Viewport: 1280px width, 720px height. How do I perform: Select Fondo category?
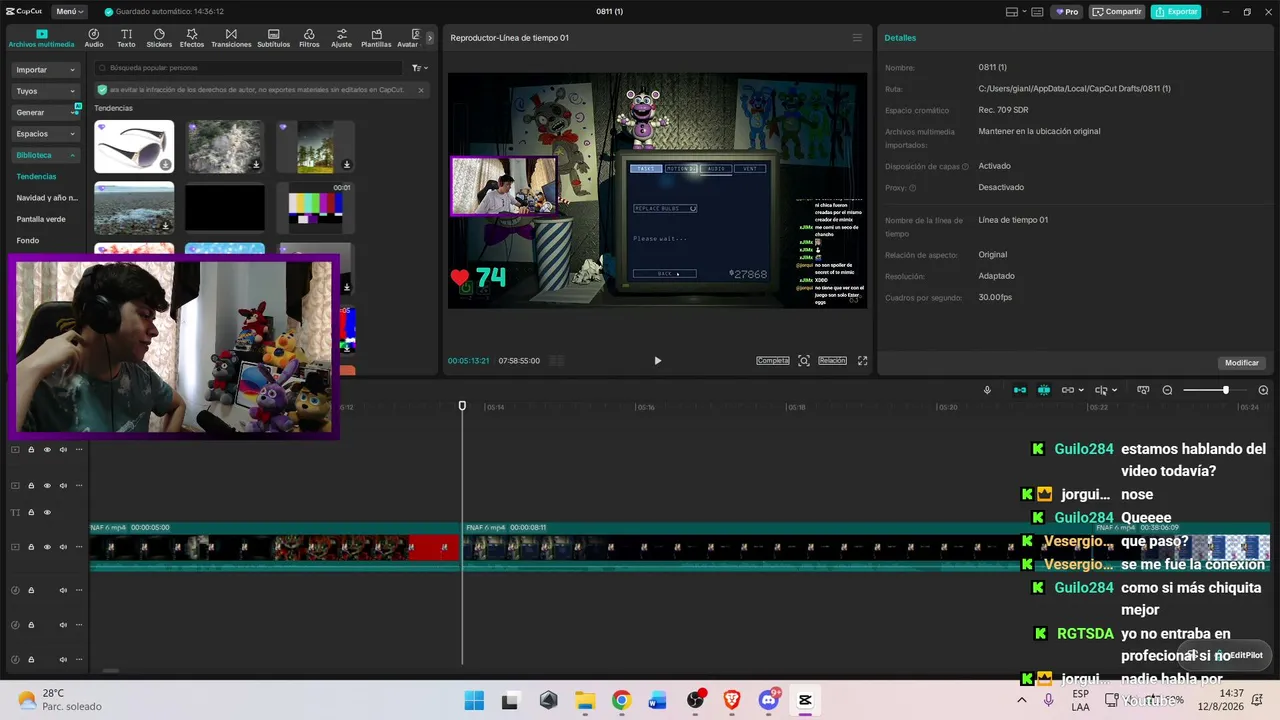click(28, 241)
